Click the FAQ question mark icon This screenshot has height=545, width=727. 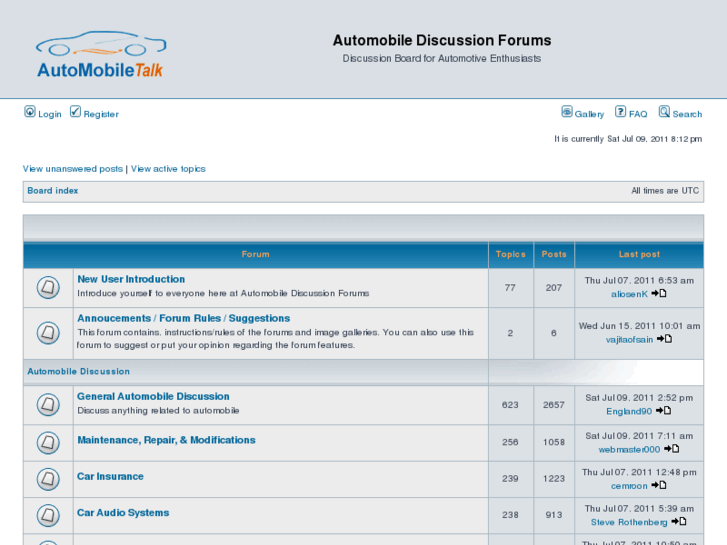click(620, 112)
